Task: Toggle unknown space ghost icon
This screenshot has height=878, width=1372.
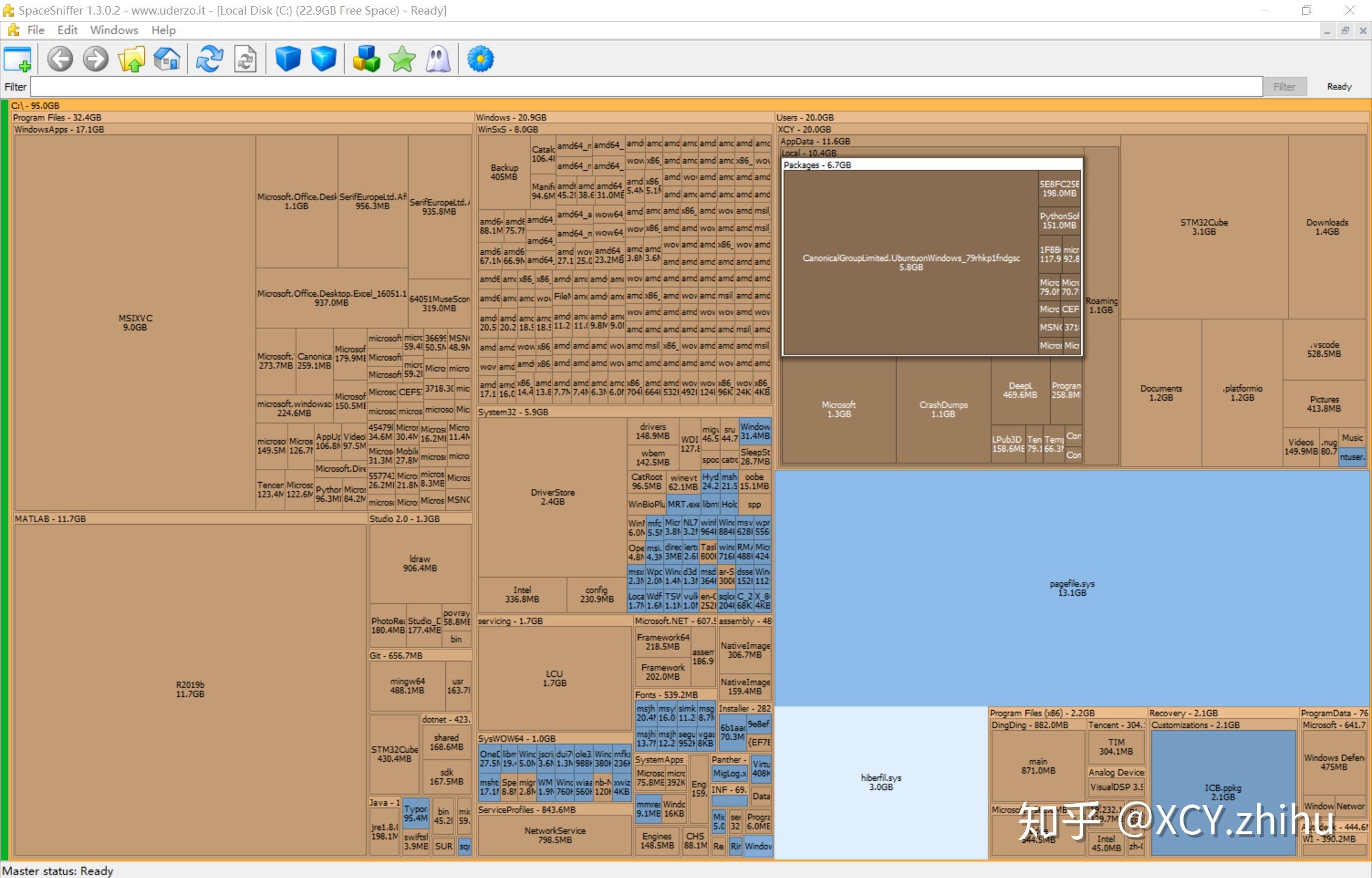Action: pyautogui.click(x=438, y=59)
